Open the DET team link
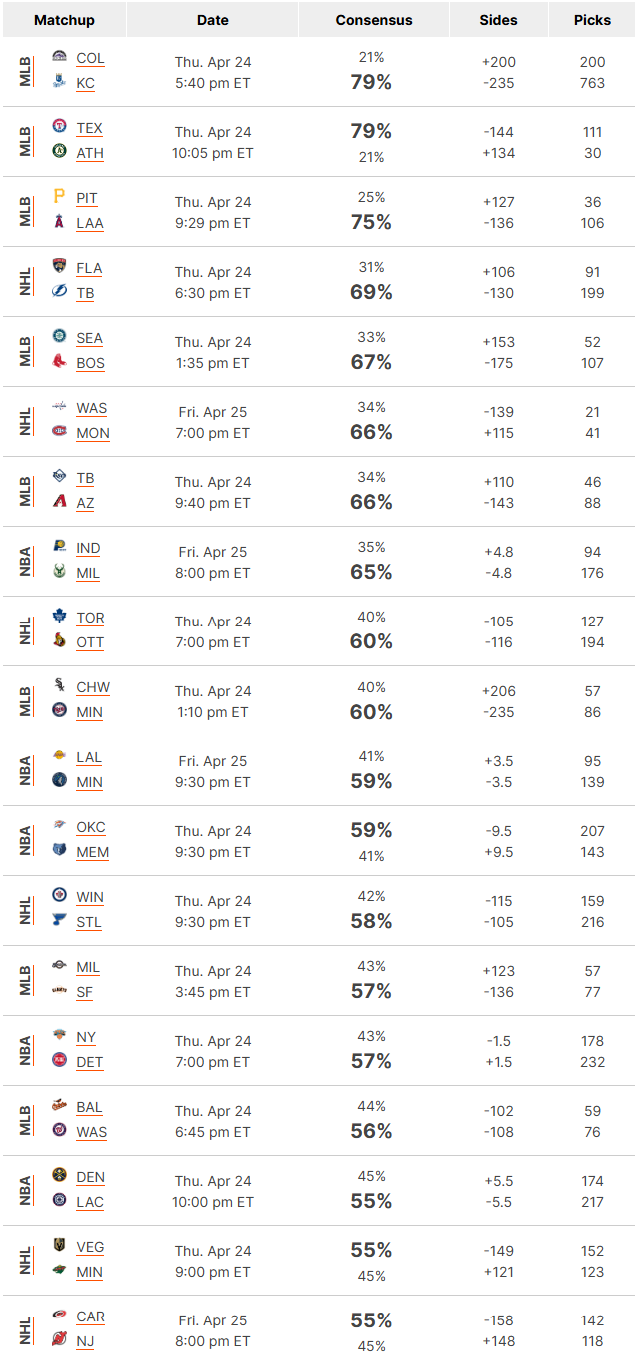Viewport: 635px width, 1360px height. click(89, 1063)
